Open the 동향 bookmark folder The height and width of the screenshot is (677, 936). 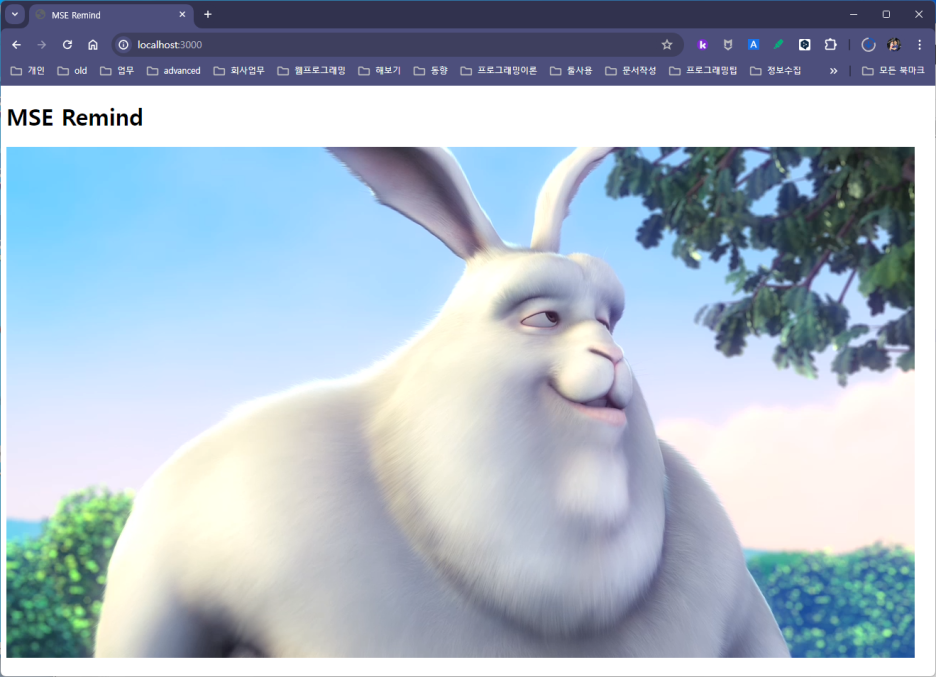[431, 71]
